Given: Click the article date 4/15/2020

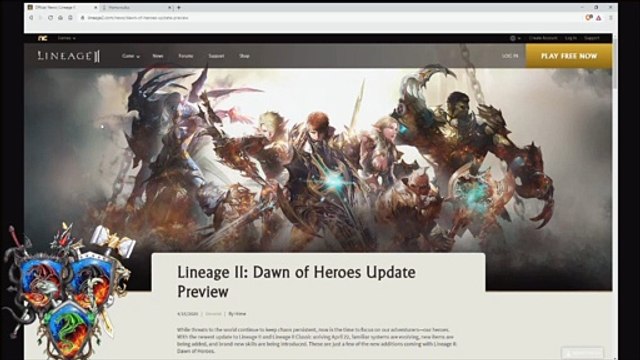Looking at the screenshot, I should pos(187,314).
